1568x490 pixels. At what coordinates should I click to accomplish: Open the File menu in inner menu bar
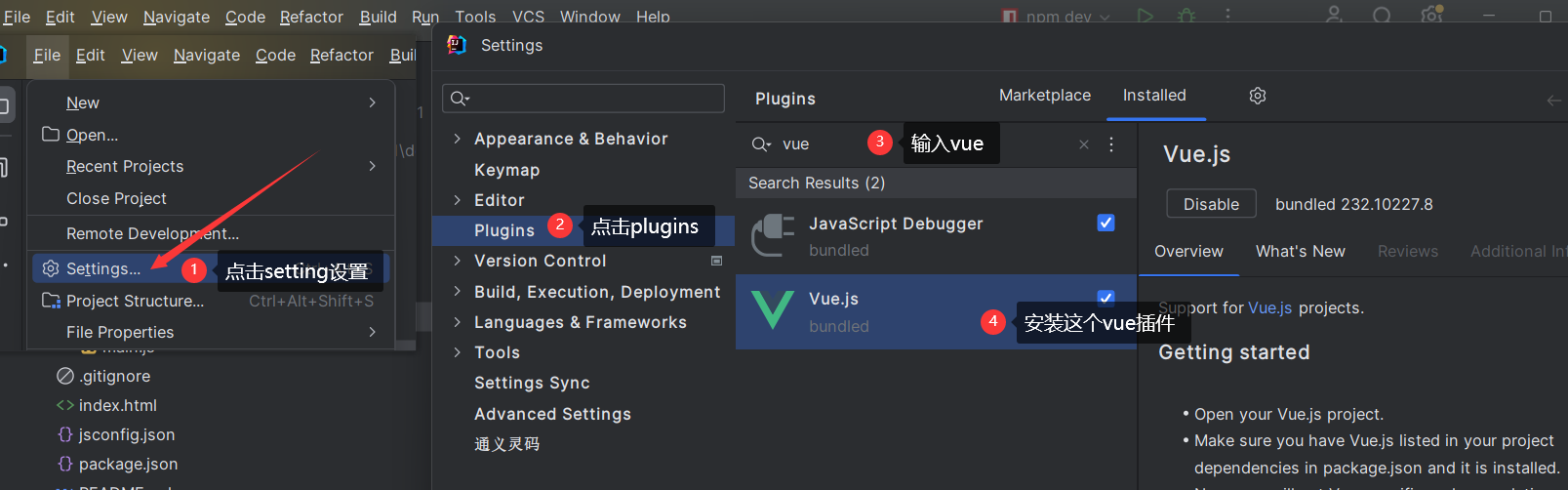coord(47,55)
